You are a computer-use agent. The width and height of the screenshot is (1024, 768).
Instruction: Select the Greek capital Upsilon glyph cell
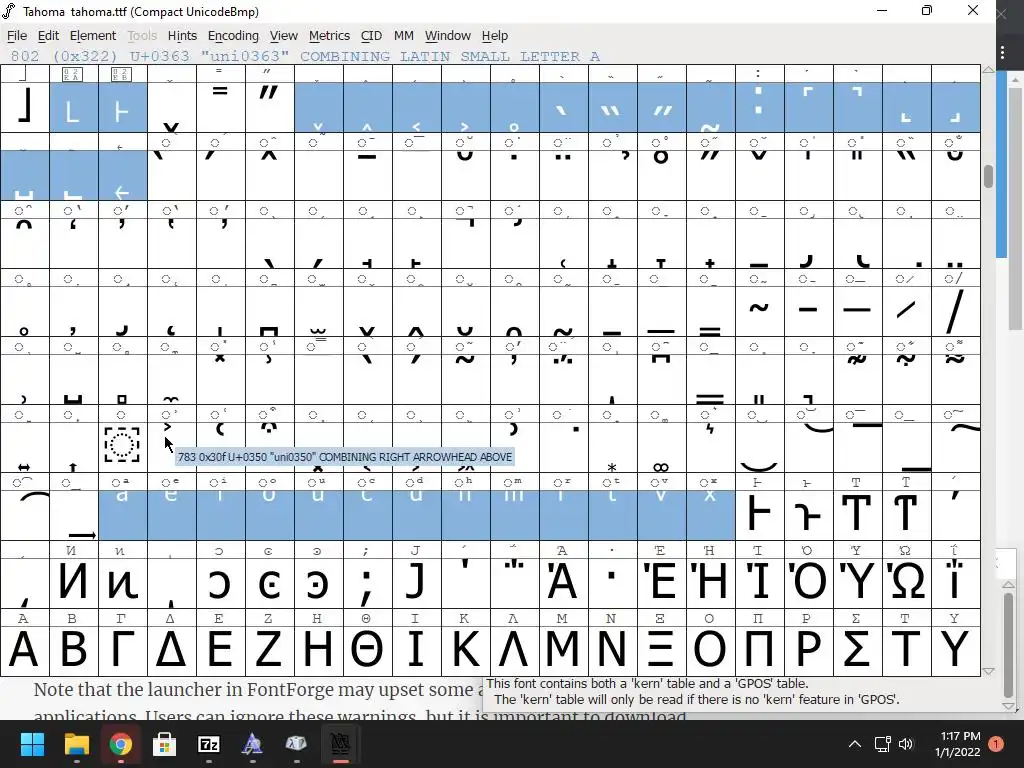955,649
